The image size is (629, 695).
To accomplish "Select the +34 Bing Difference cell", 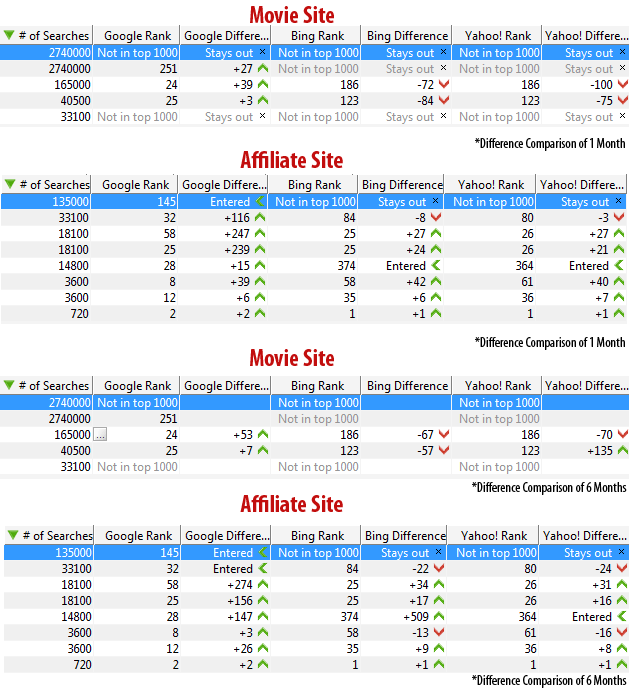I will (404, 584).
